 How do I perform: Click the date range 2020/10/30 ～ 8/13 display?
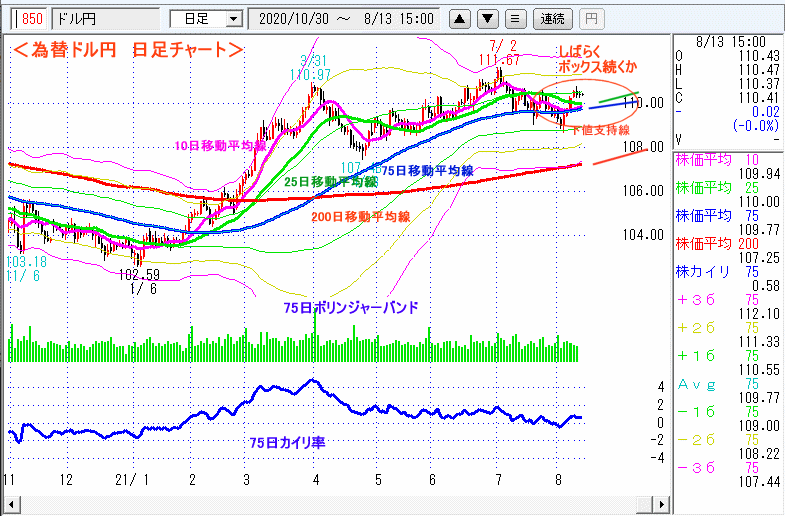[x=345, y=19]
